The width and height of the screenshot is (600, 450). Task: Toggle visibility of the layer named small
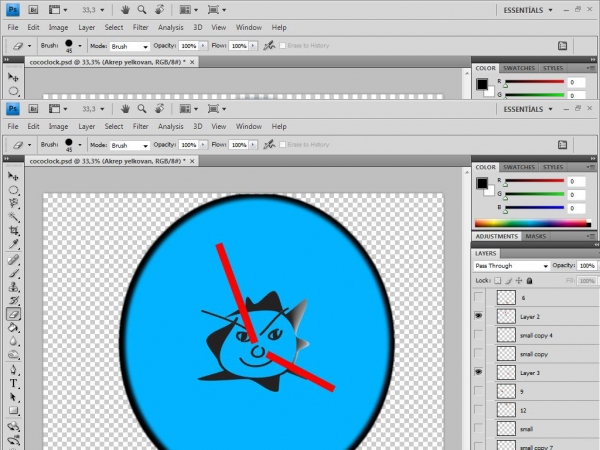pos(478,428)
